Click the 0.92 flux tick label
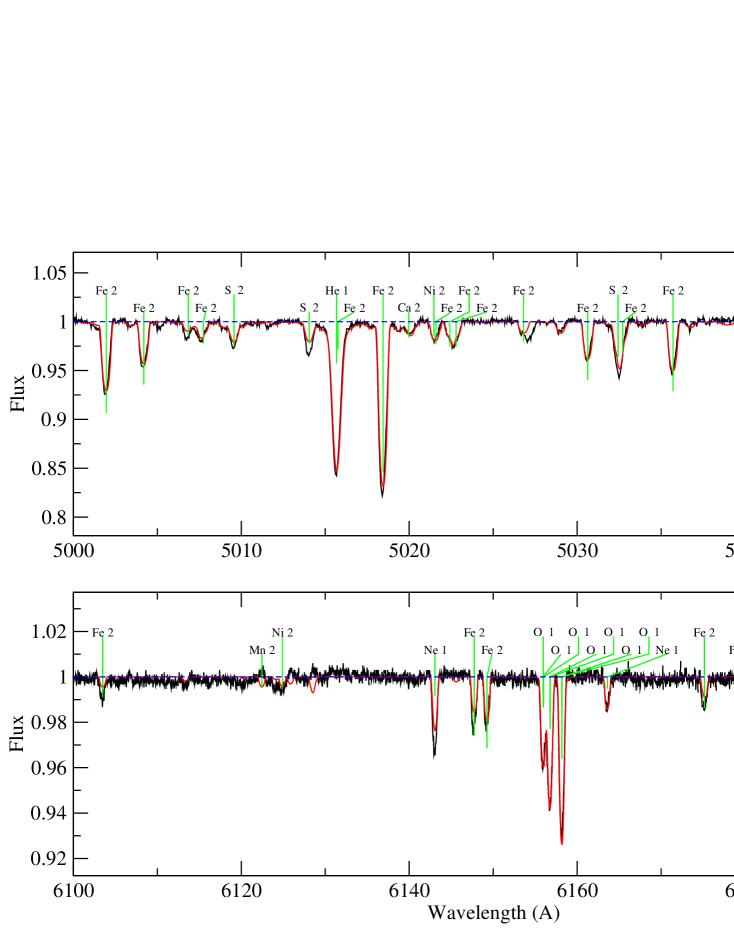 click(x=49, y=858)
